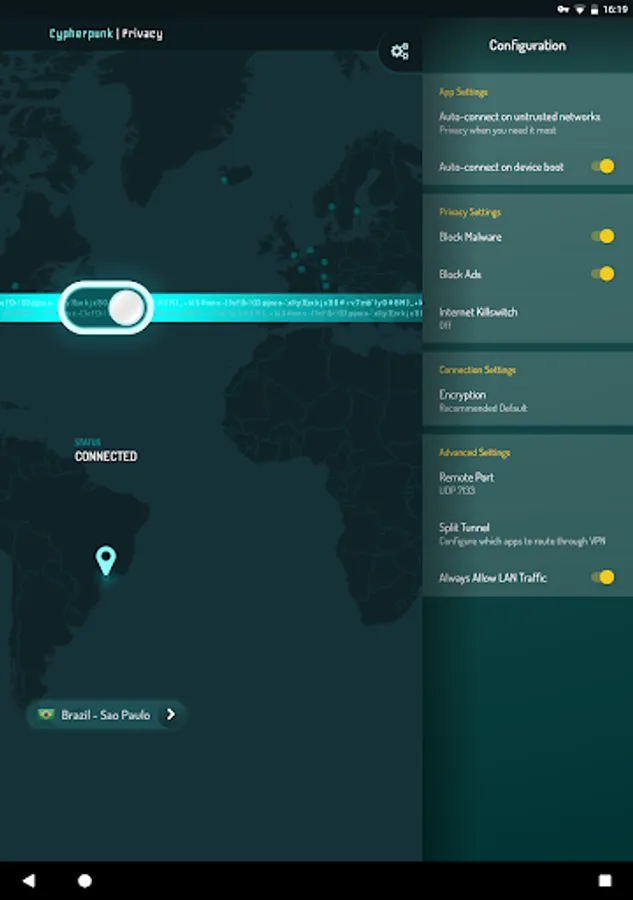The width and height of the screenshot is (633, 900).
Task: Open Auto-connect on untrusted networks setting
Action: coord(527,123)
